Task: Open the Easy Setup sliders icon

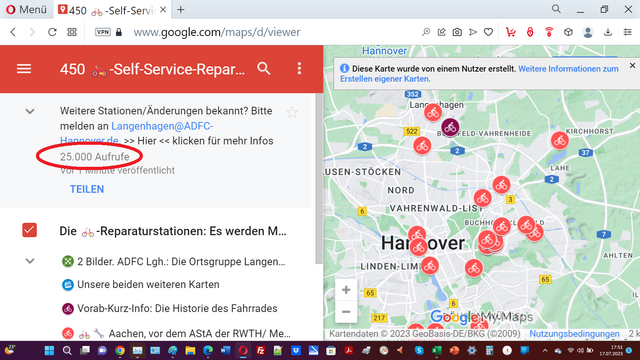Action: click(x=628, y=32)
